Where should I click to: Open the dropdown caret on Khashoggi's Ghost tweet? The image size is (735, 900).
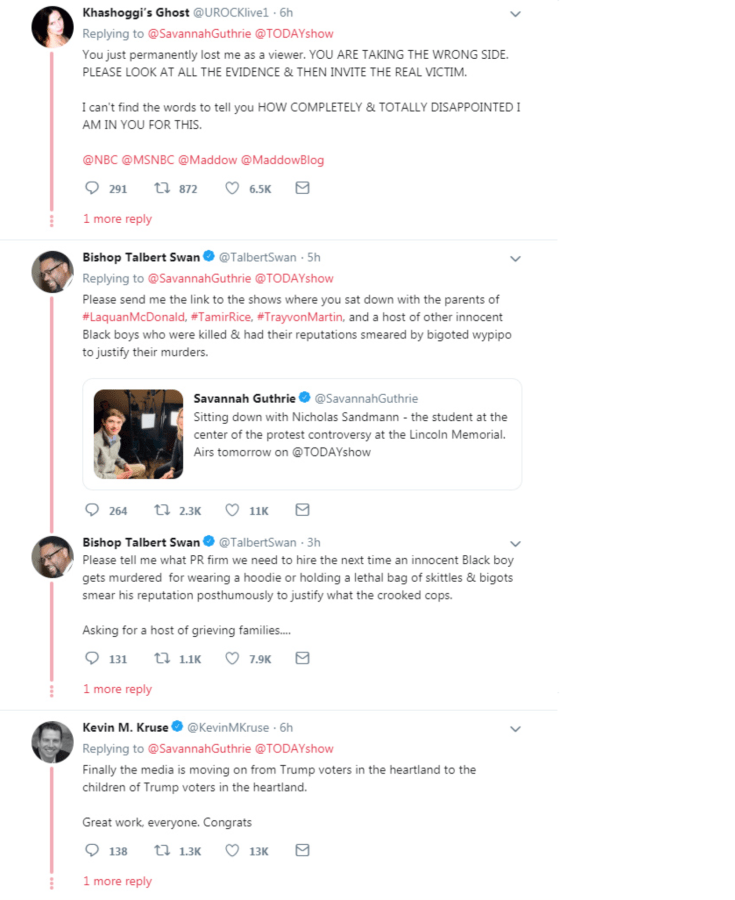pyautogui.click(x=515, y=14)
